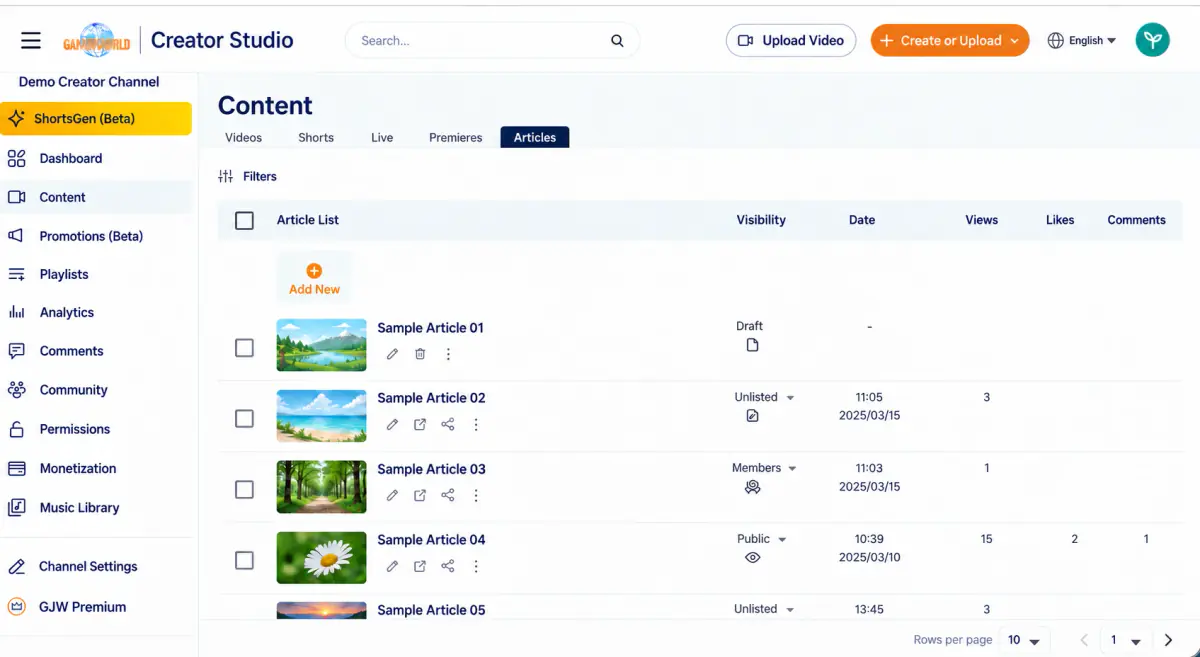Click the public eye icon for Article 04
Image resolution: width=1200 pixels, height=657 pixels.
pos(753,558)
